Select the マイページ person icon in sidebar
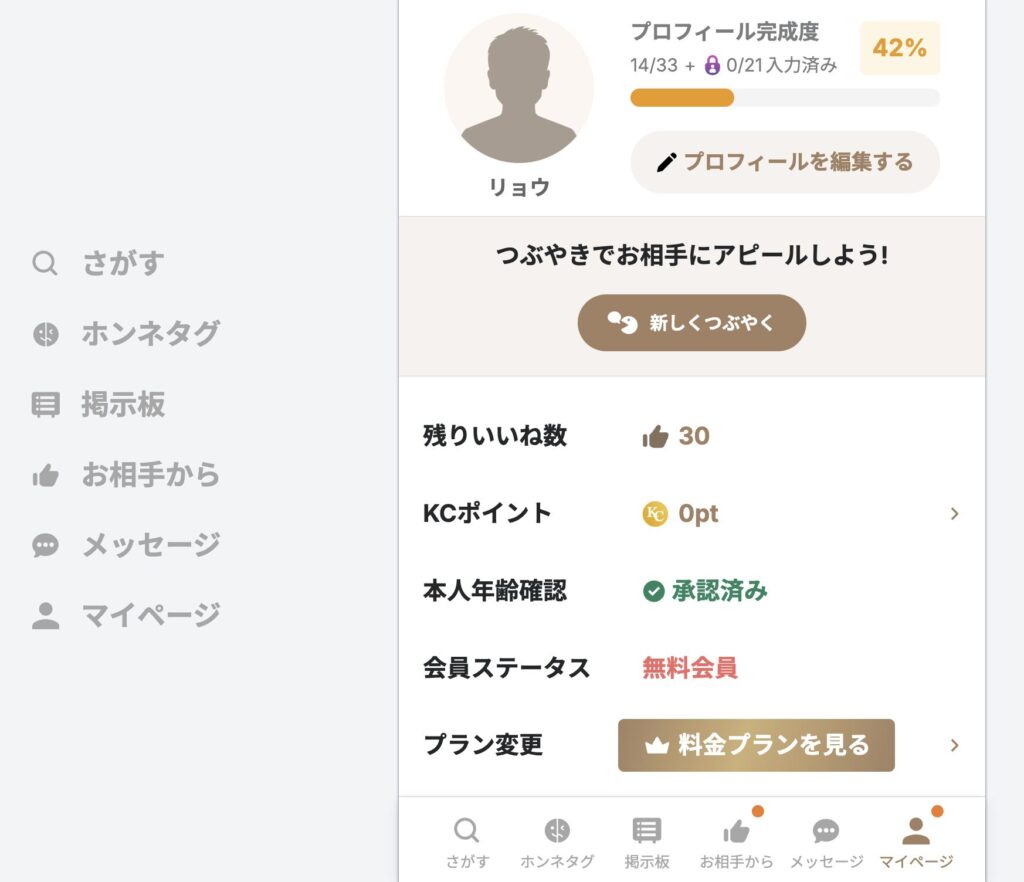 44,614
